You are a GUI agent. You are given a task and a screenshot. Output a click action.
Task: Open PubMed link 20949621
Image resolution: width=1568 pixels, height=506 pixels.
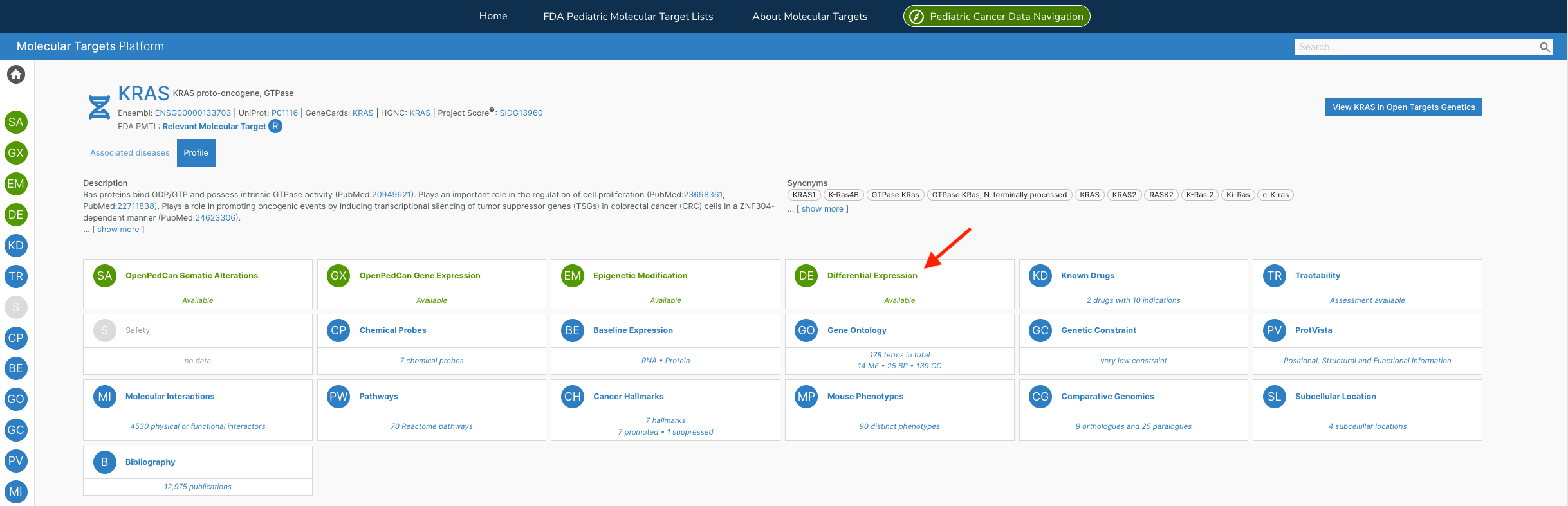tap(391, 195)
